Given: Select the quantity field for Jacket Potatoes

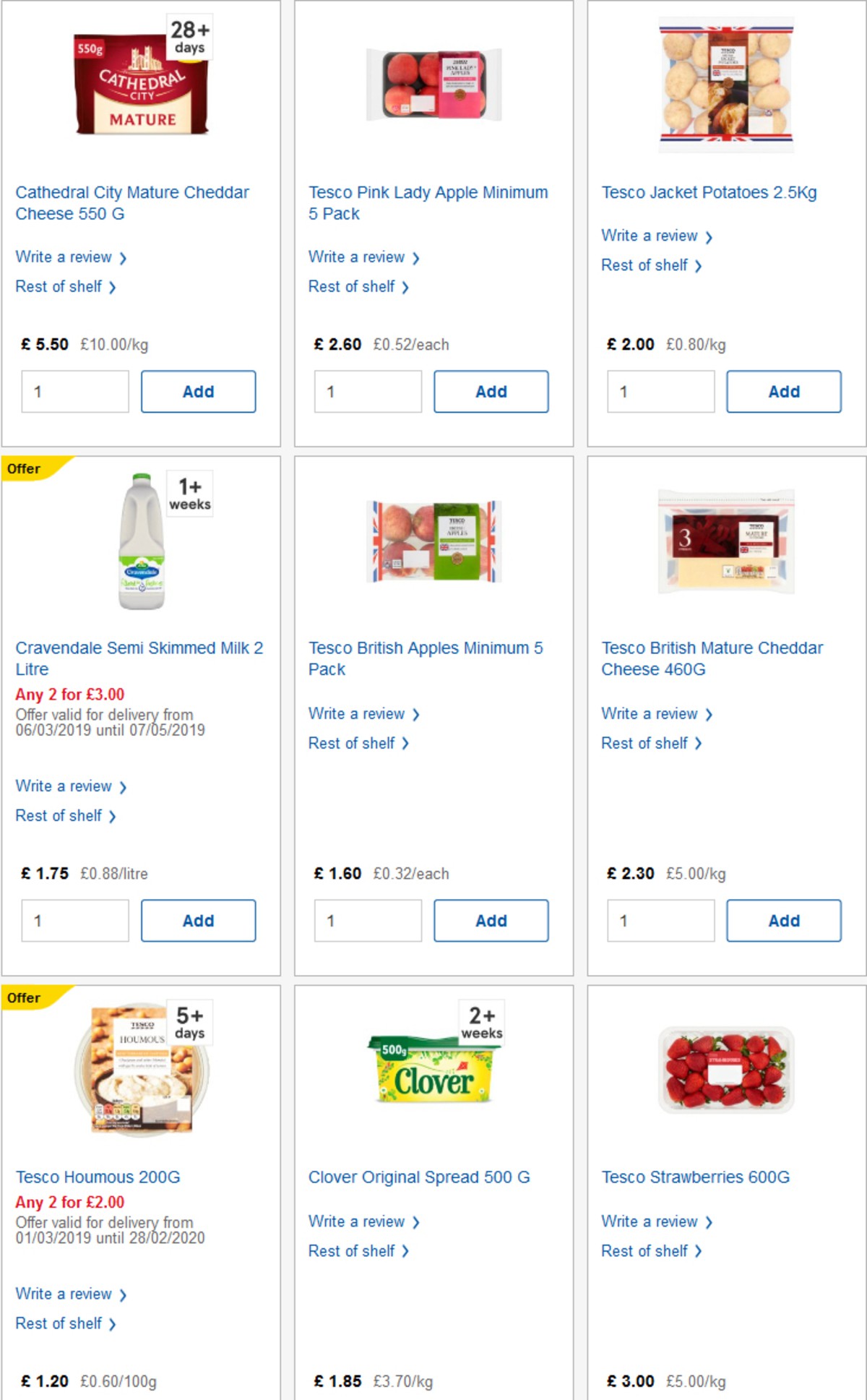Looking at the screenshot, I should 660,391.
